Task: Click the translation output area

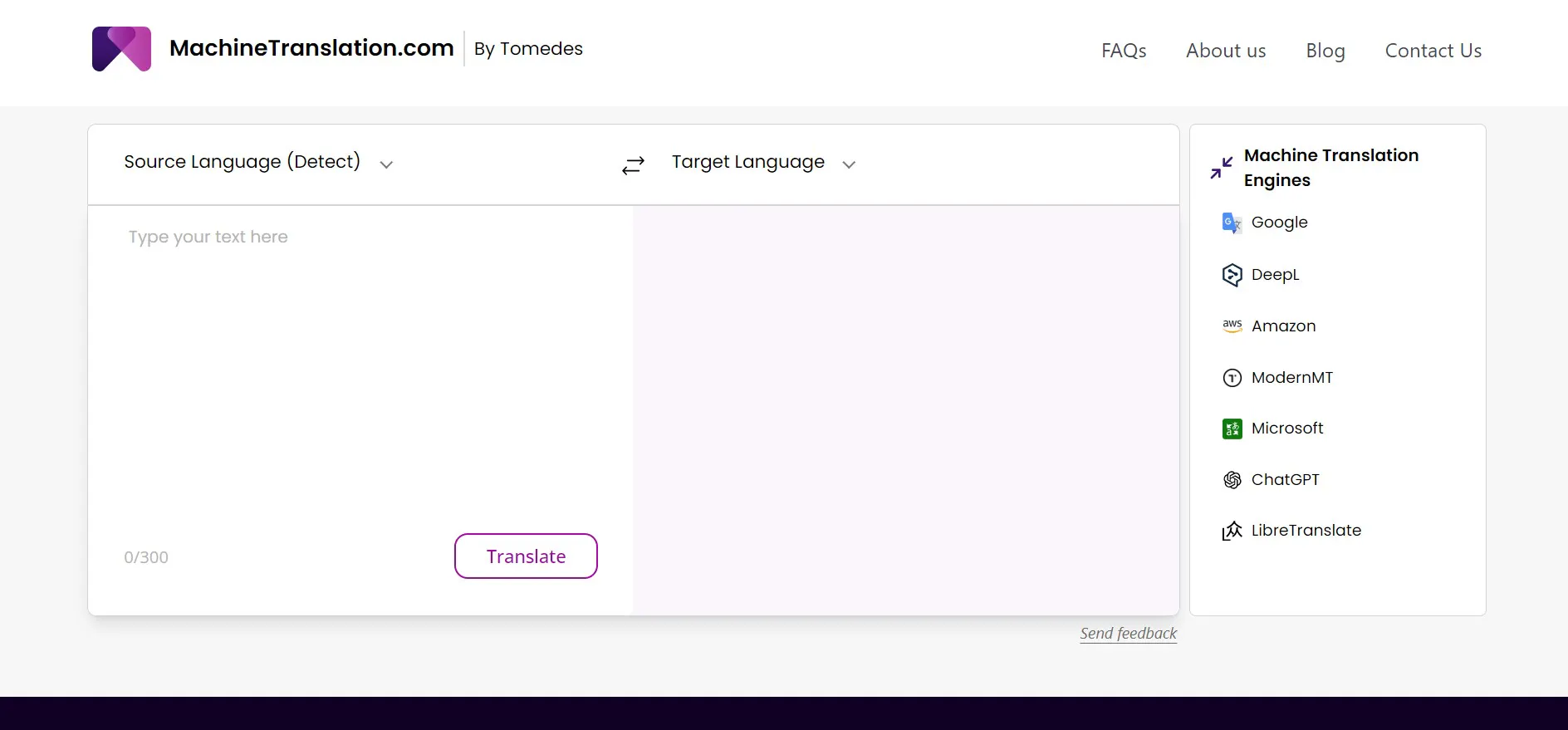Action: (906, 410)
